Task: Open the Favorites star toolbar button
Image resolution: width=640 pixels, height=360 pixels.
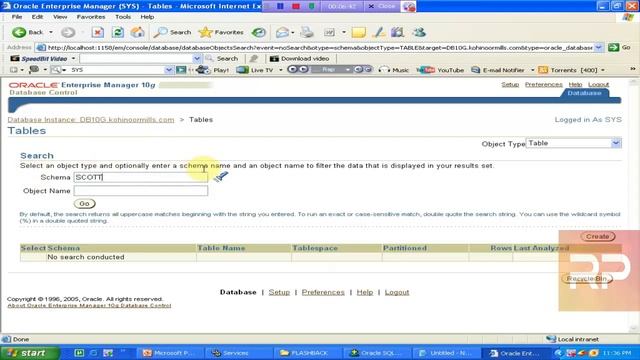Action: click(x=221, y=32)
